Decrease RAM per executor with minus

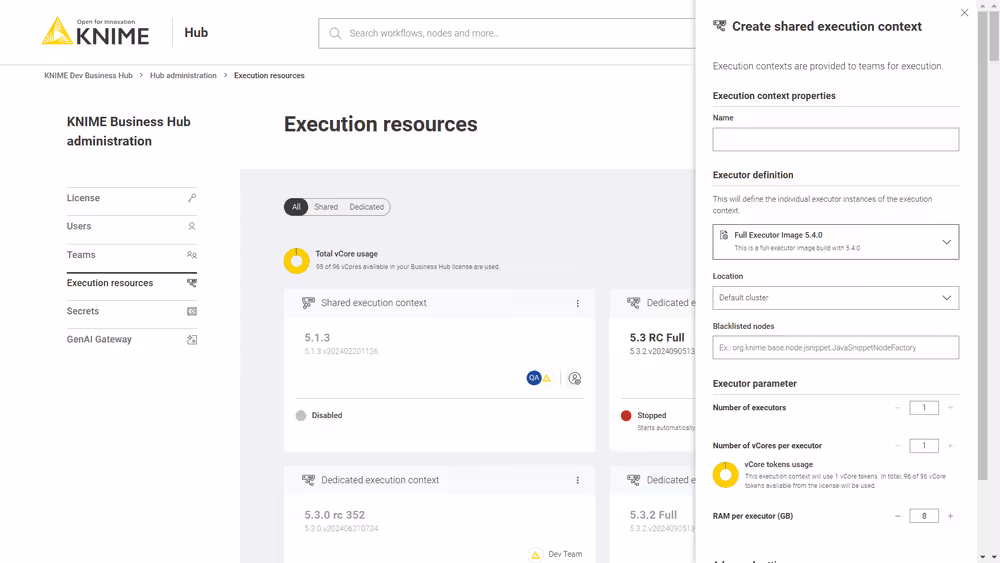tap(898, 516)
